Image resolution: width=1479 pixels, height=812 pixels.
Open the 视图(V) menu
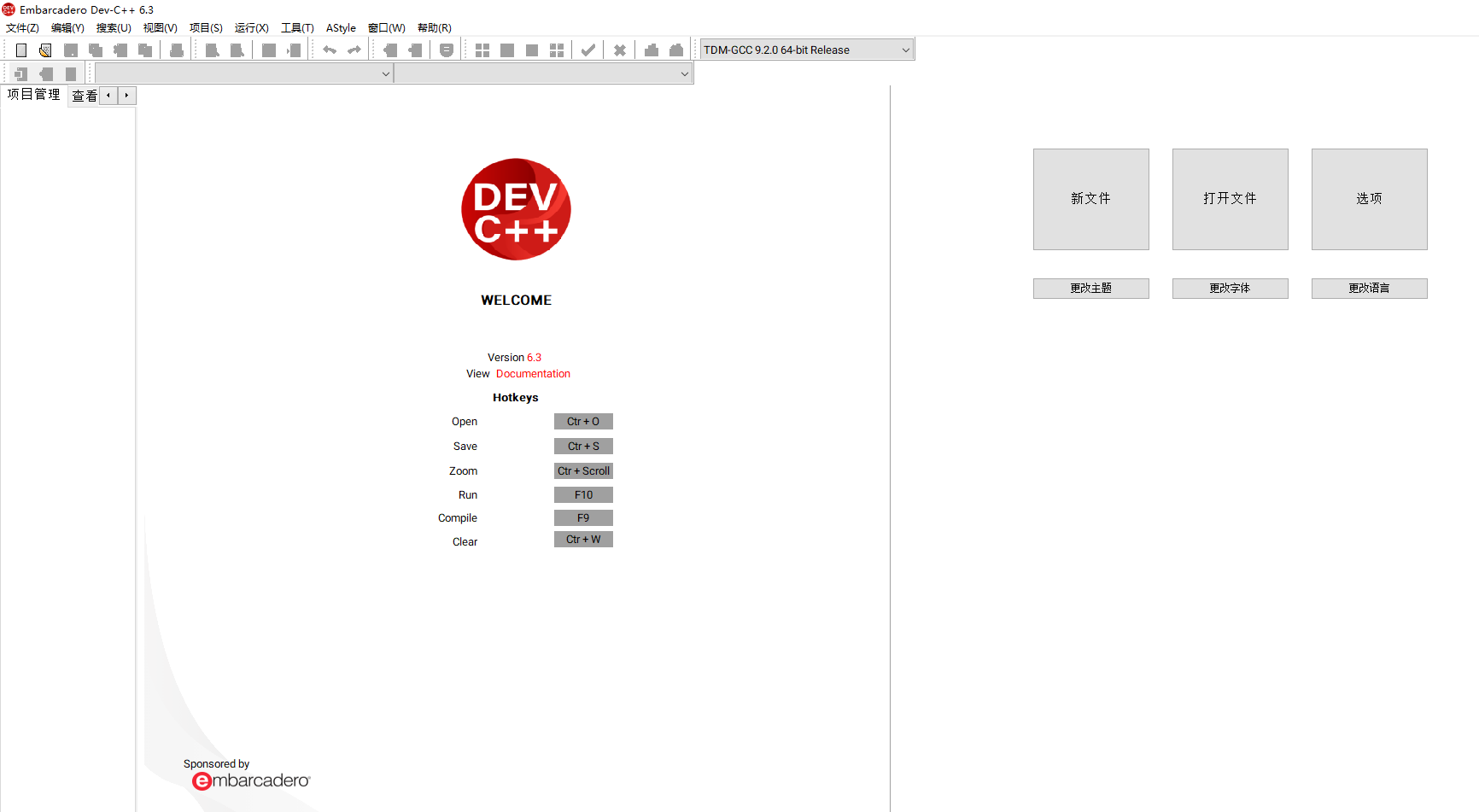point(160,28)
